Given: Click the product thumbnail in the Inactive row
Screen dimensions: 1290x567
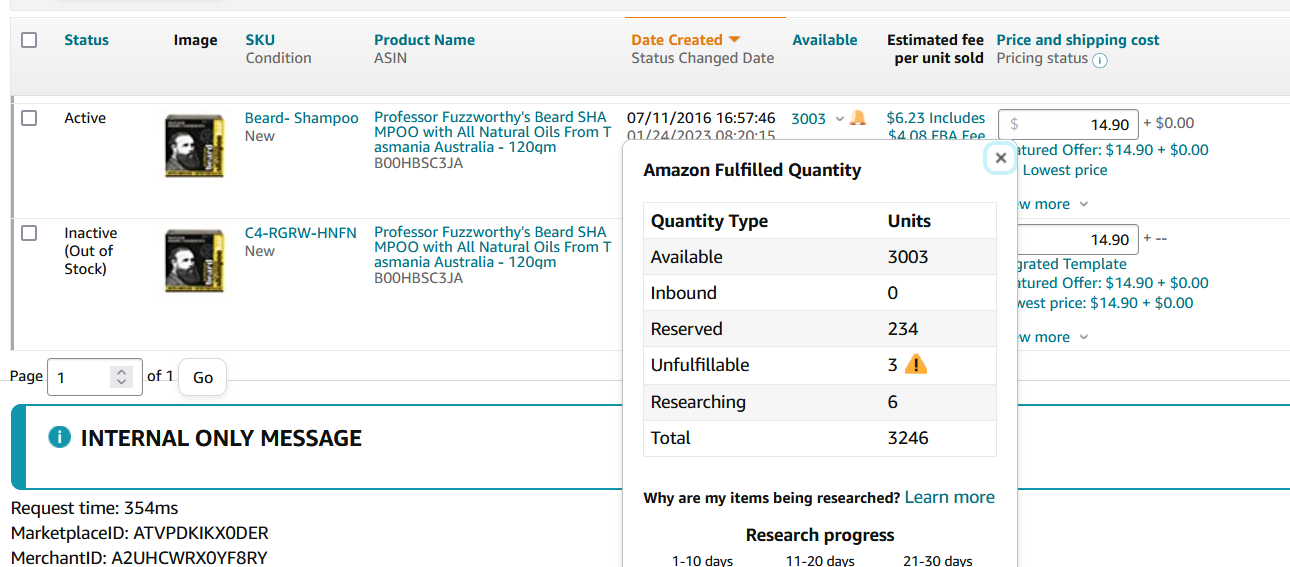Looking at the screenshot, I should point(194,261).
